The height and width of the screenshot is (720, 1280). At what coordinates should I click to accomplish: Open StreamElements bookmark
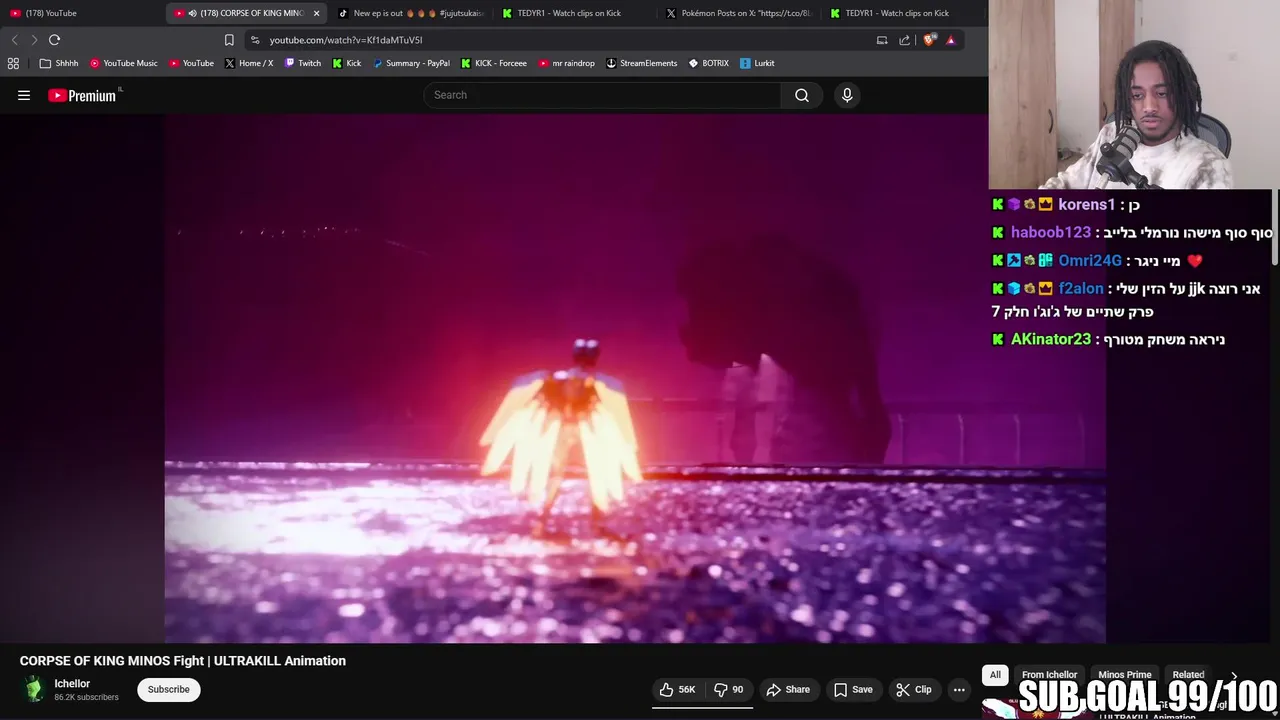pyautogui.click(x=642, y=63)
